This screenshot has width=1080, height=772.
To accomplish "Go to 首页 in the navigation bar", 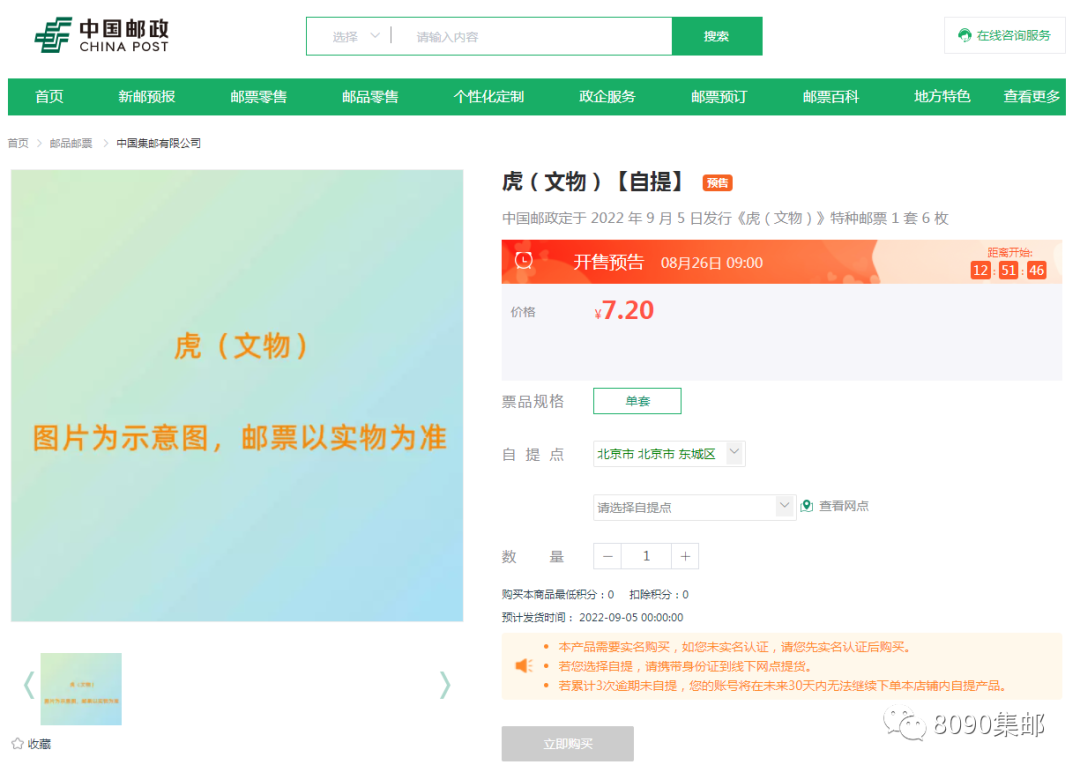I will coord(50,96).
